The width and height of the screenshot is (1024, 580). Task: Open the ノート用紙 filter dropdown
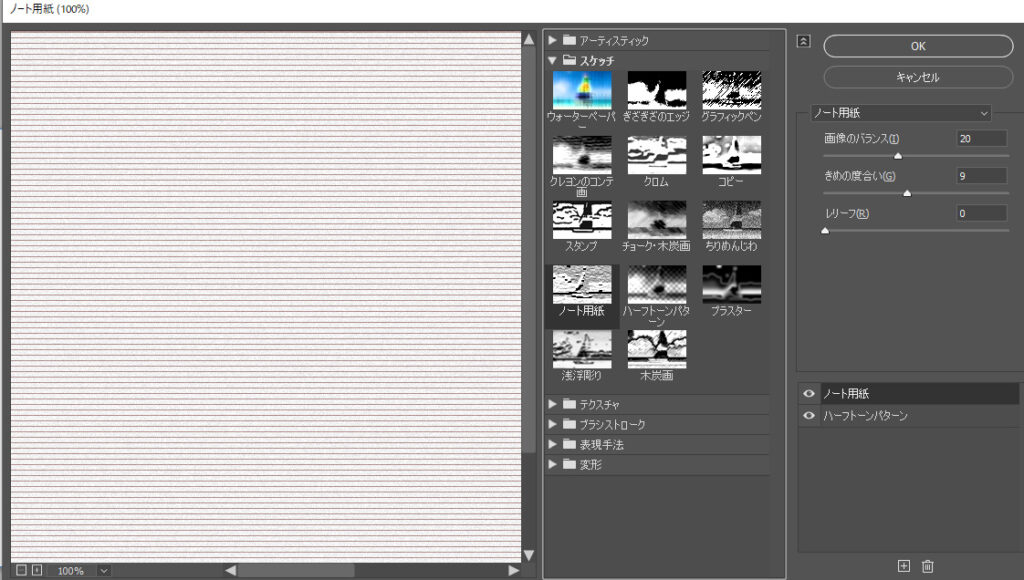[900, 113]
